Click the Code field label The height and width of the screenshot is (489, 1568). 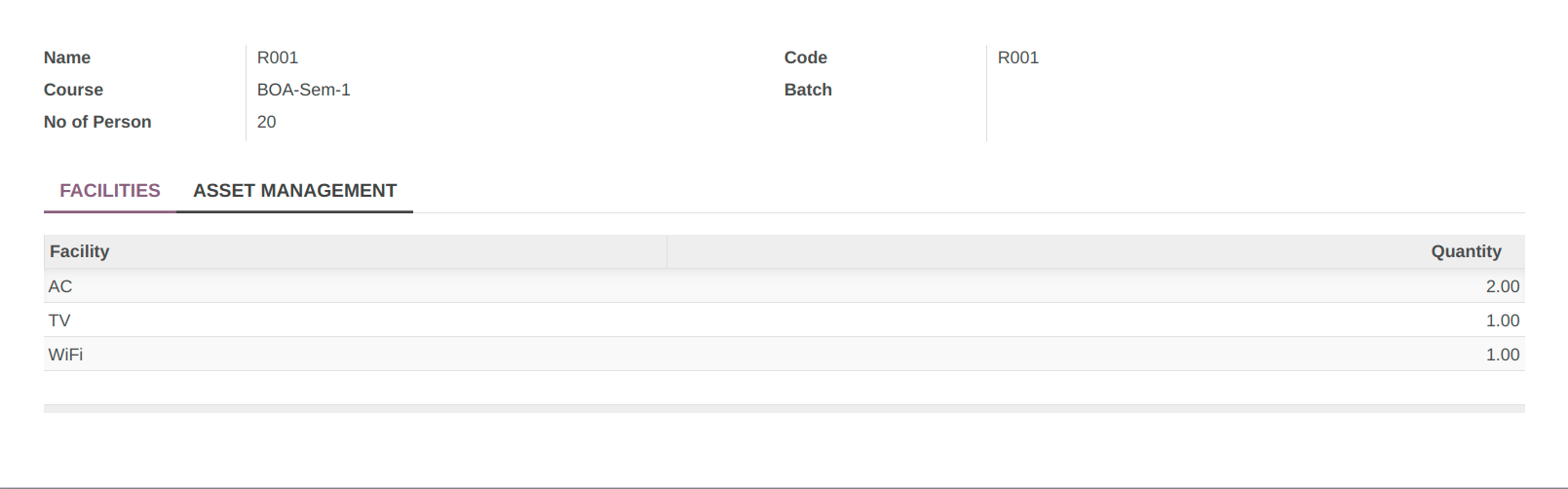point(806,57)
